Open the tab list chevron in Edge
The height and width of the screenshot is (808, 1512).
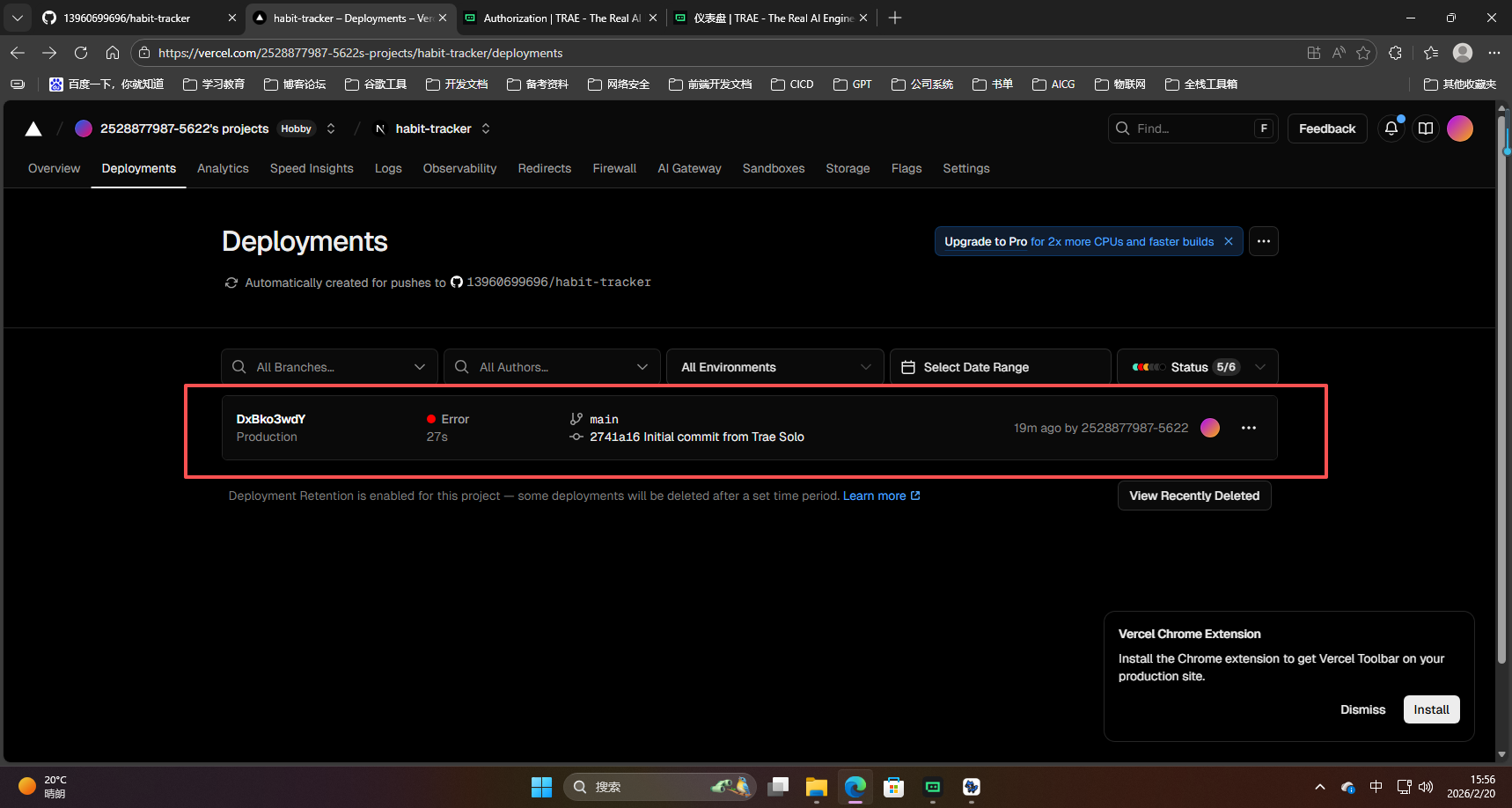(x=18, y=18)
